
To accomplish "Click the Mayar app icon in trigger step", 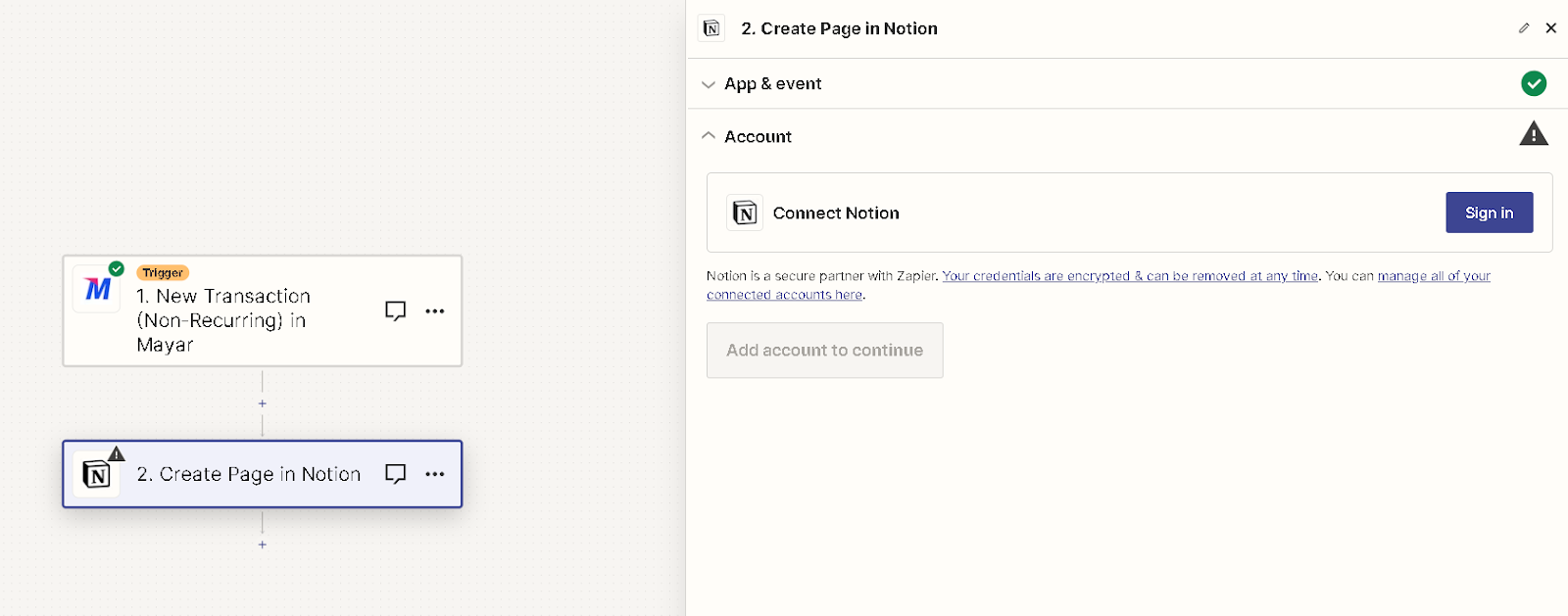I will click(98, 289).
